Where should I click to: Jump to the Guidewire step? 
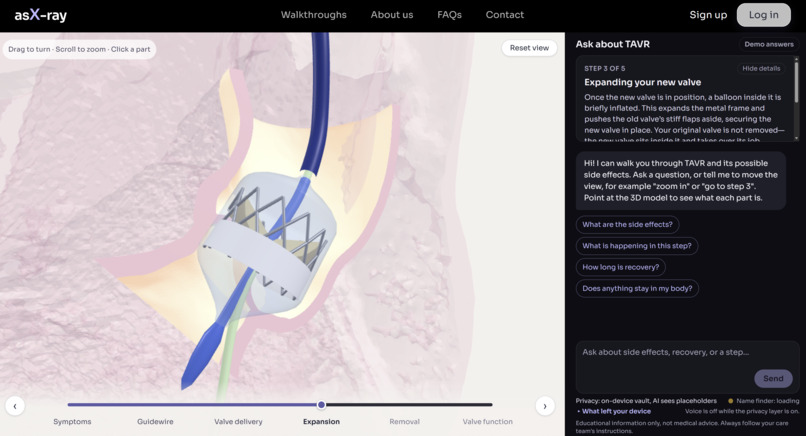point(155,422)
